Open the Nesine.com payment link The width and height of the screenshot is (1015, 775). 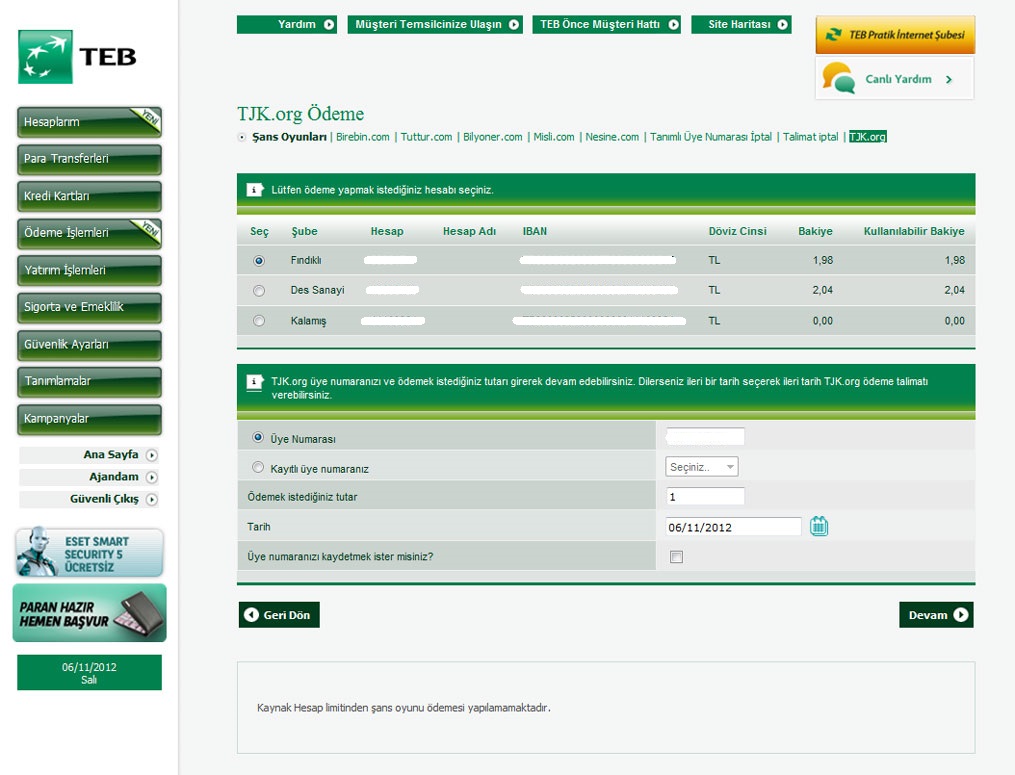pyautogui.click(x=612, y=137)
